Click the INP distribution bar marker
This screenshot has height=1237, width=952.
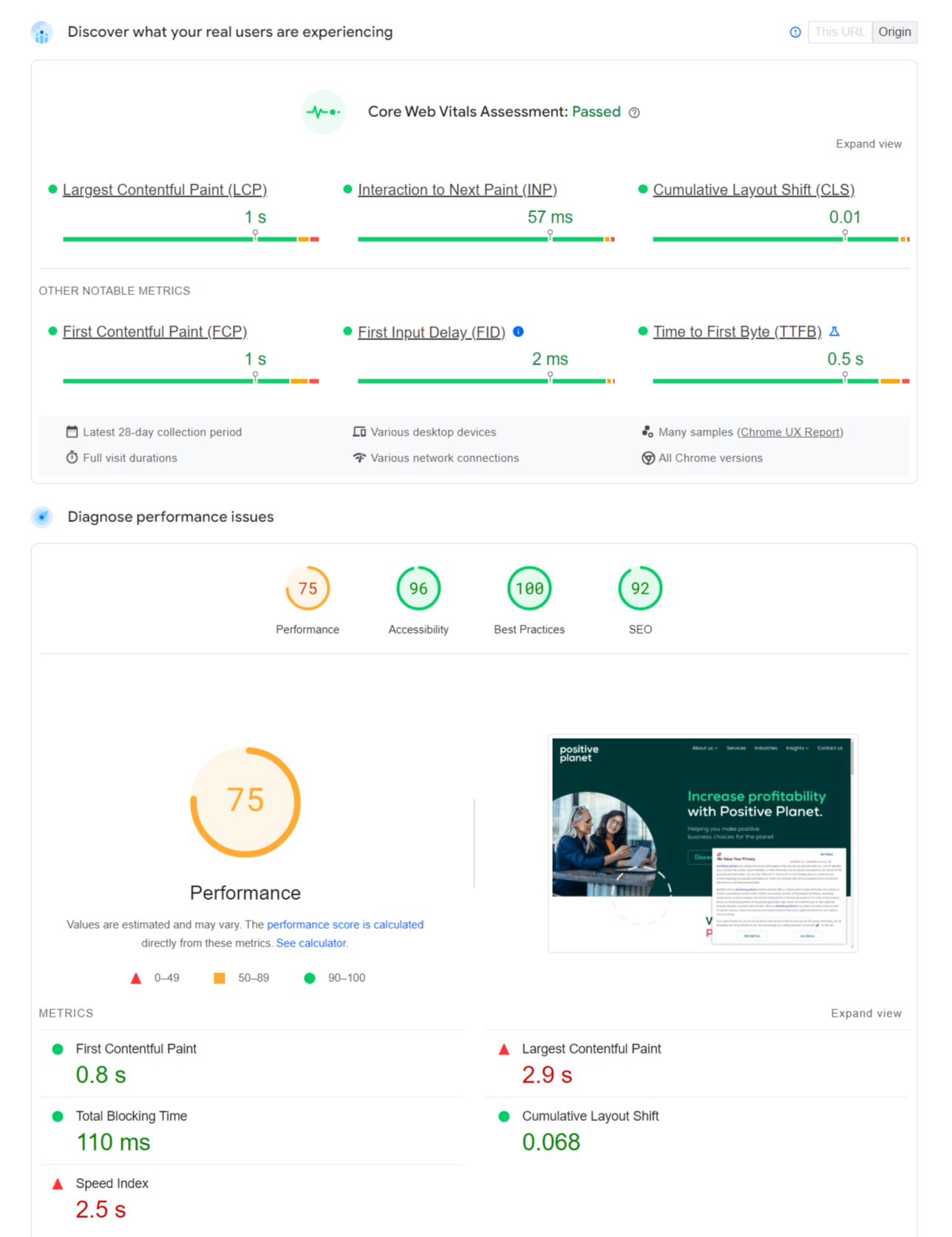click(550, 235)
